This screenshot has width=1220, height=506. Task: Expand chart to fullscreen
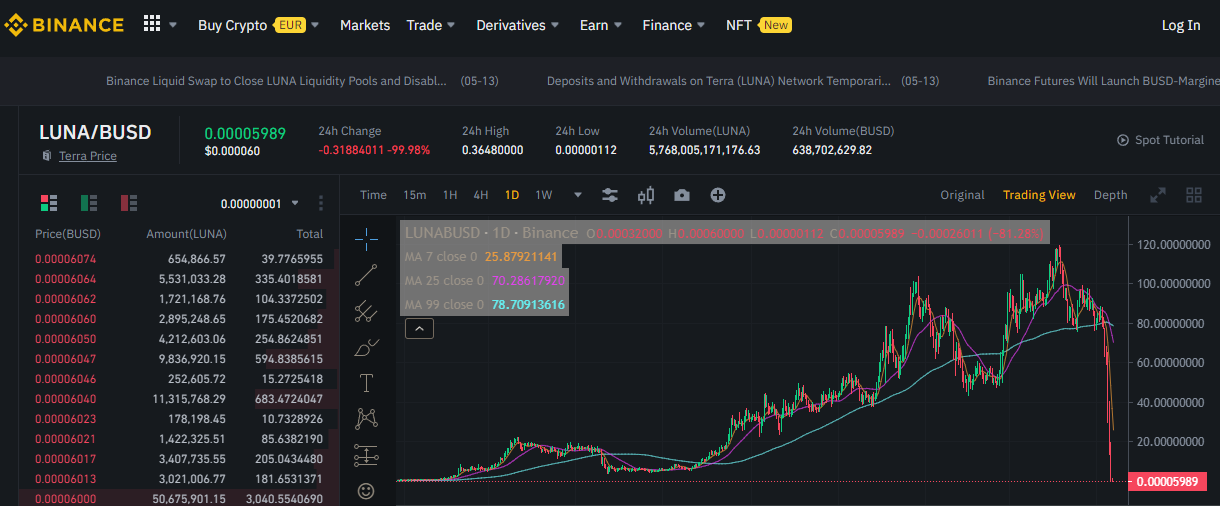pos(1158,195)
